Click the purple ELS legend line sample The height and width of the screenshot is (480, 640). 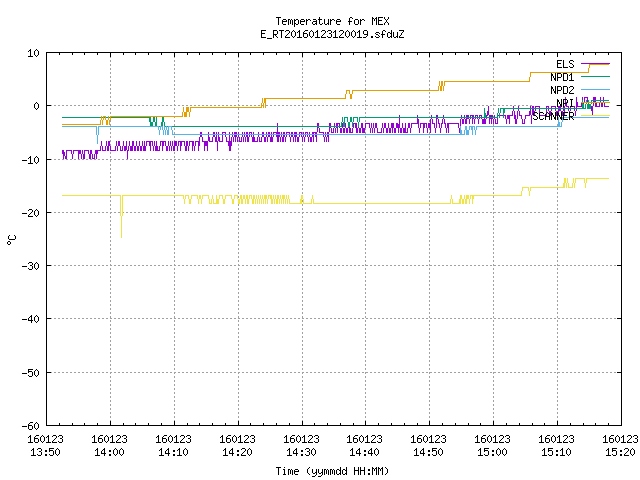point(595,64)
